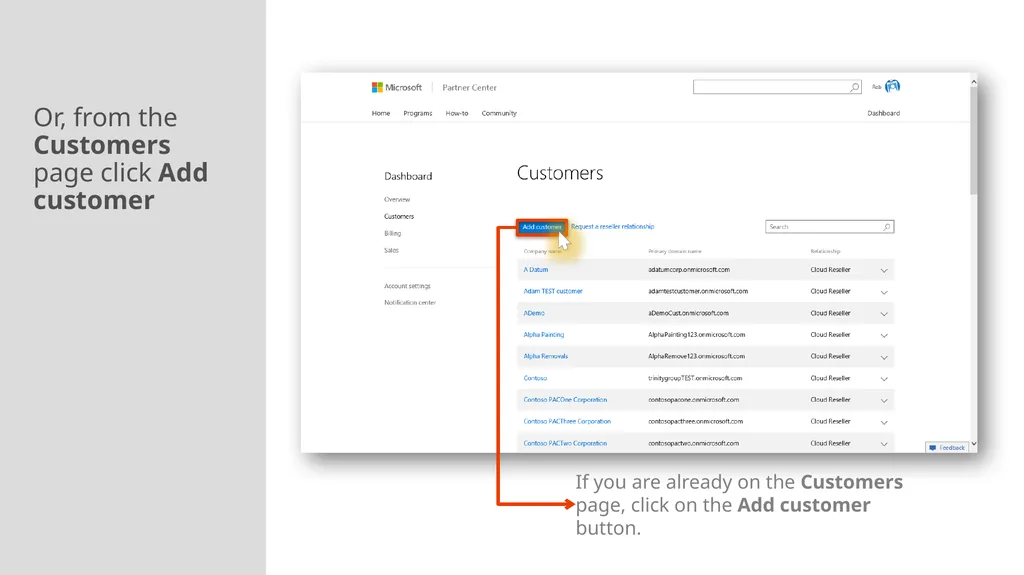
Task: Click the Dashboard sidebar heading
Action: pos(408,176)
